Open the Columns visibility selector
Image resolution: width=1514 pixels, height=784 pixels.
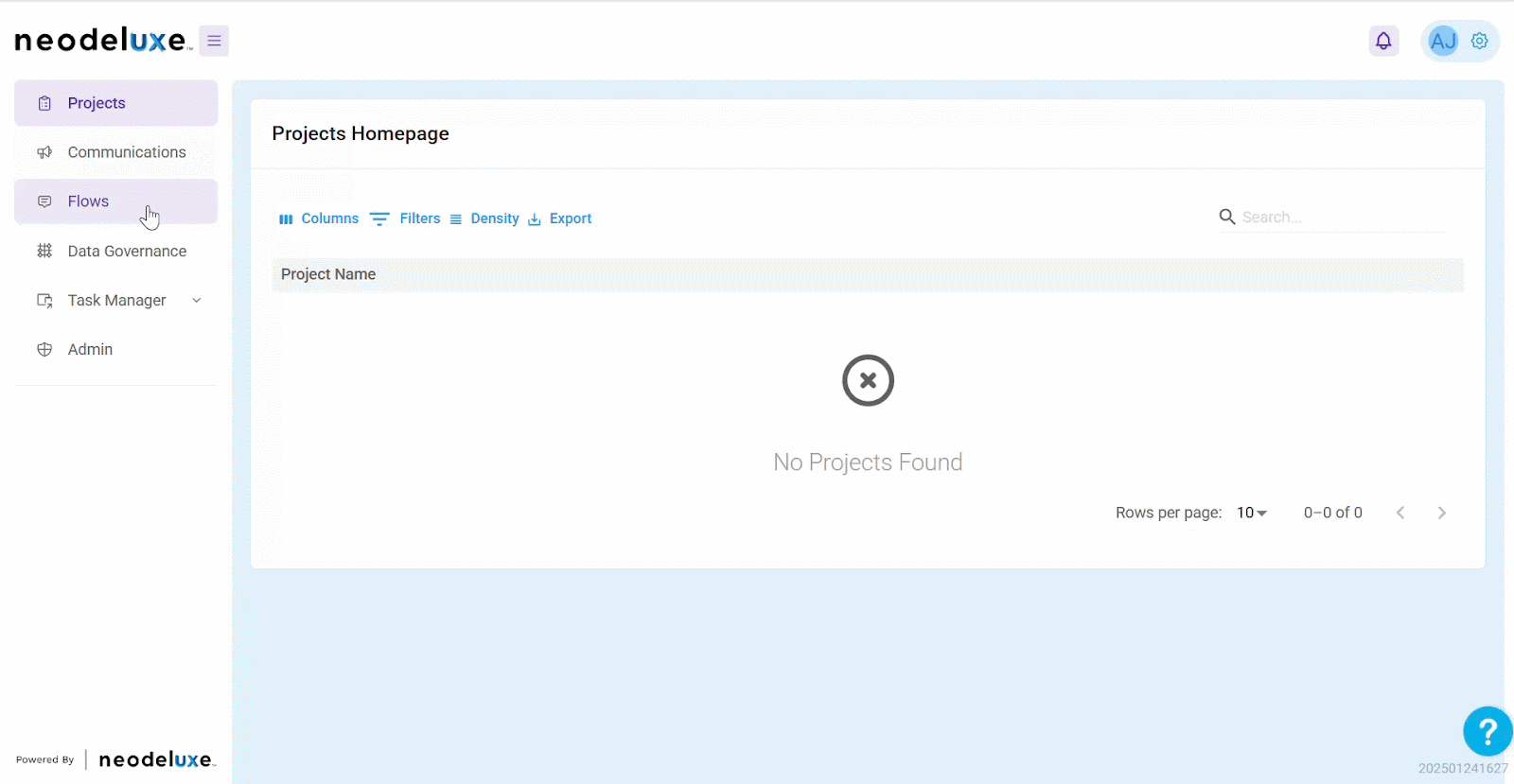[x=319, y=218]
